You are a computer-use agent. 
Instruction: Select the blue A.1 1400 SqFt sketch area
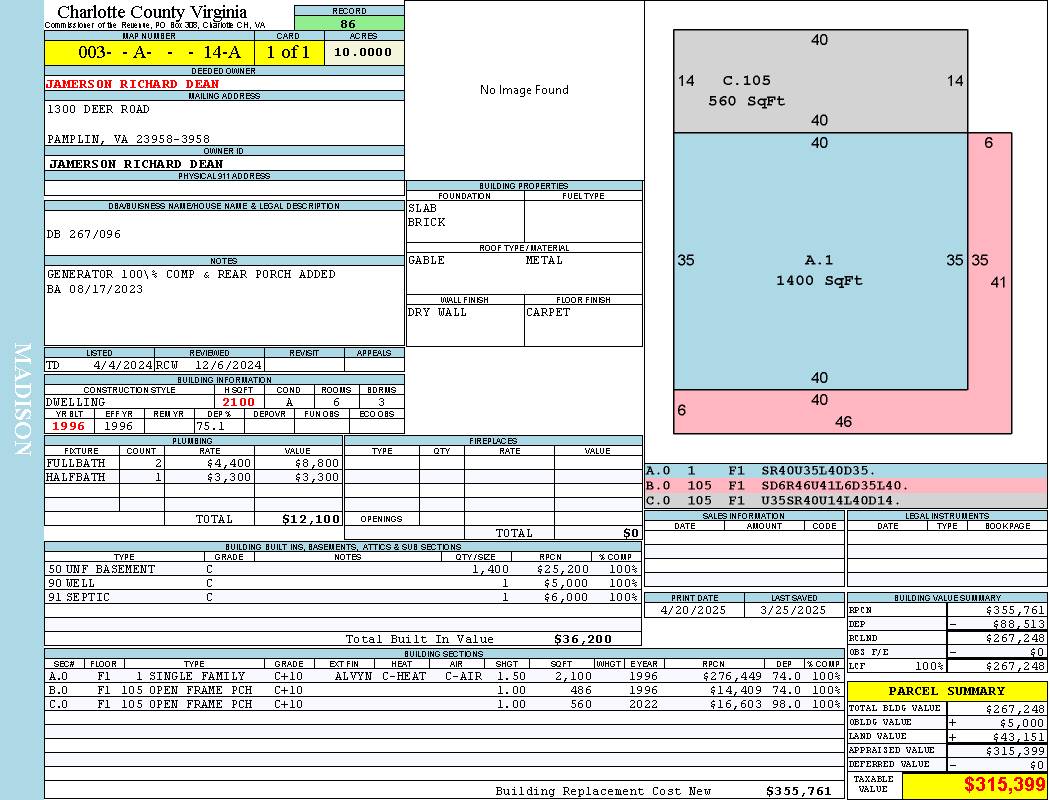(820, 261)
